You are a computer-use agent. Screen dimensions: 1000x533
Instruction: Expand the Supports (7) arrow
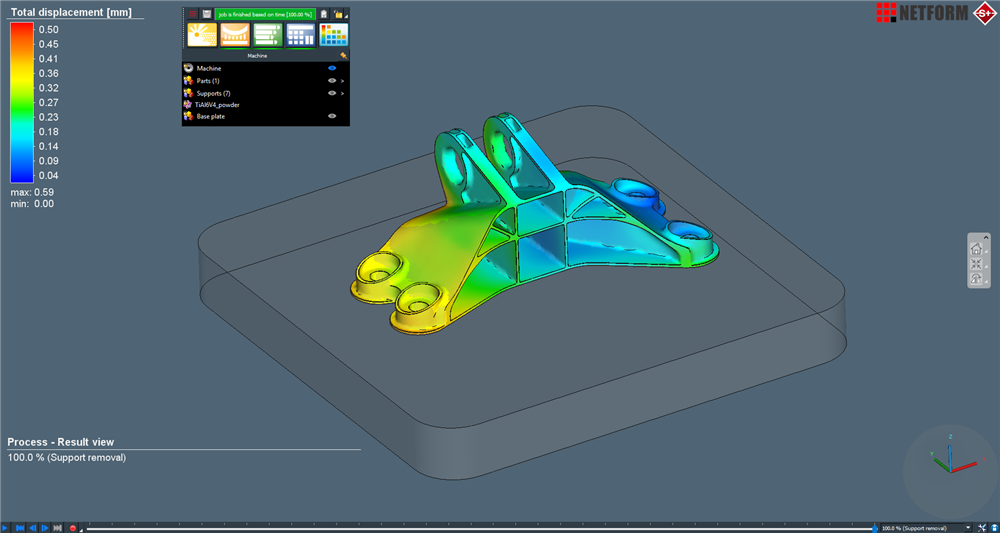(343, 93)
